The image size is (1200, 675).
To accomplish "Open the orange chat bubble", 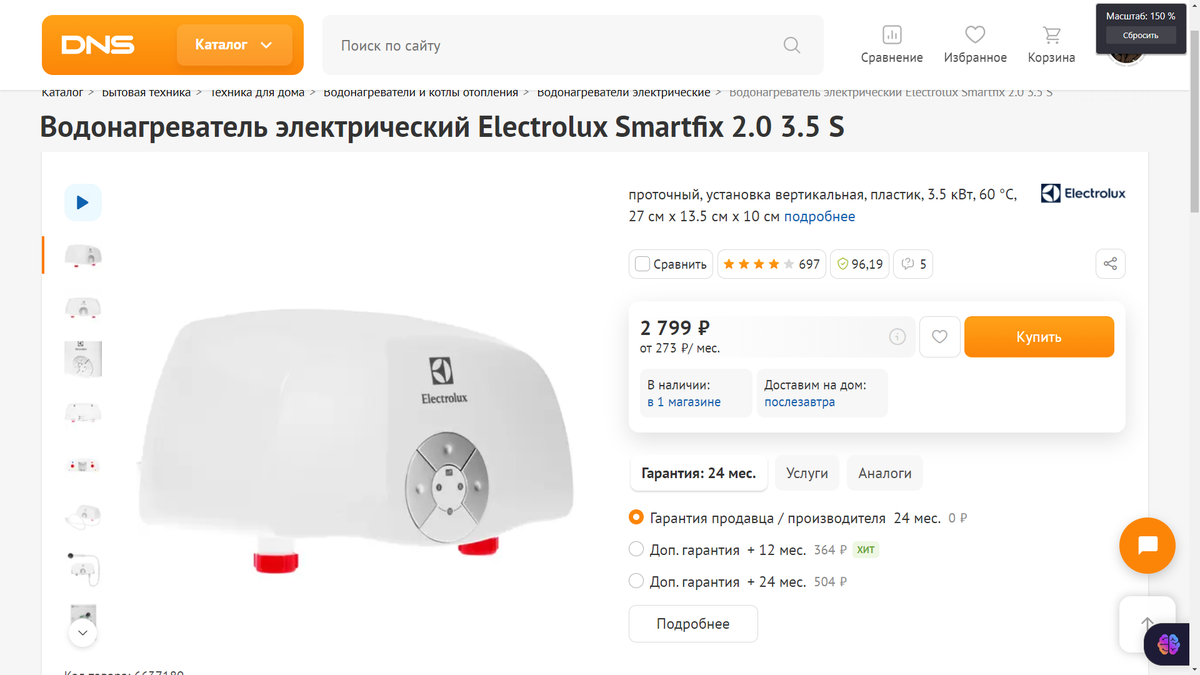I will [x=1147, y=546].
